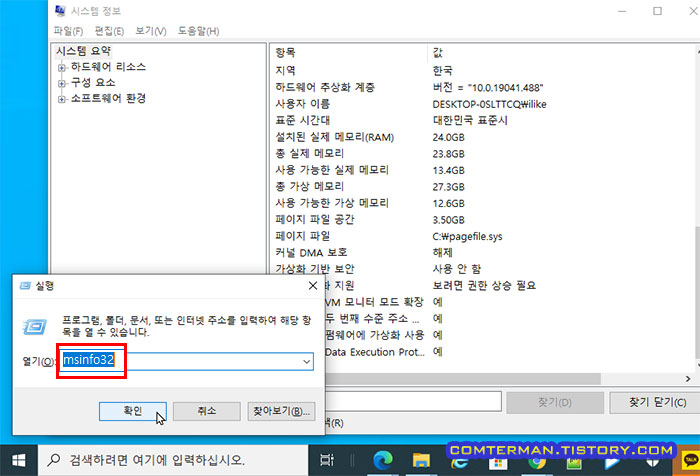The image size is (700, 476).
Task: Click the 24.0GB value cell
Action: tap(448, 137)
